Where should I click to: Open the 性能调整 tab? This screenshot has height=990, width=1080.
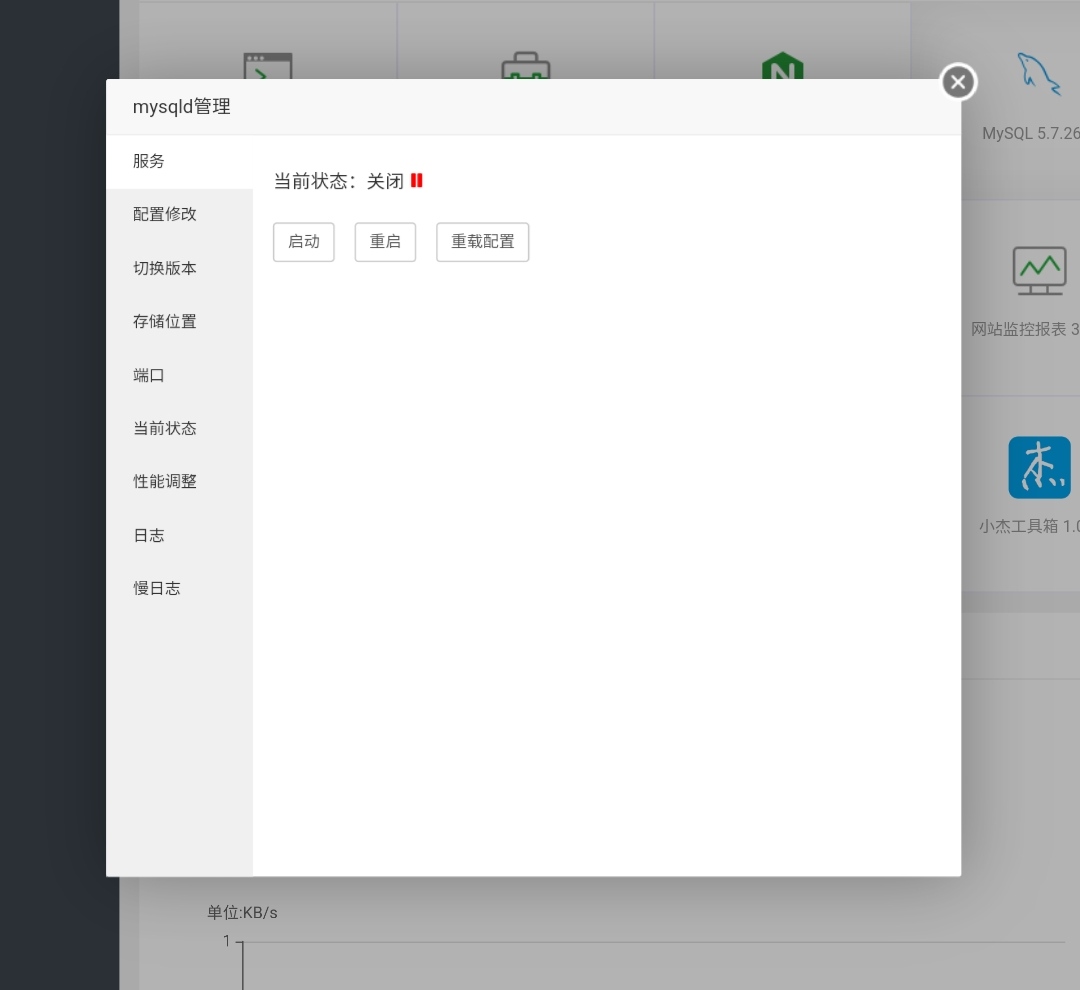(x=165, y=481)
